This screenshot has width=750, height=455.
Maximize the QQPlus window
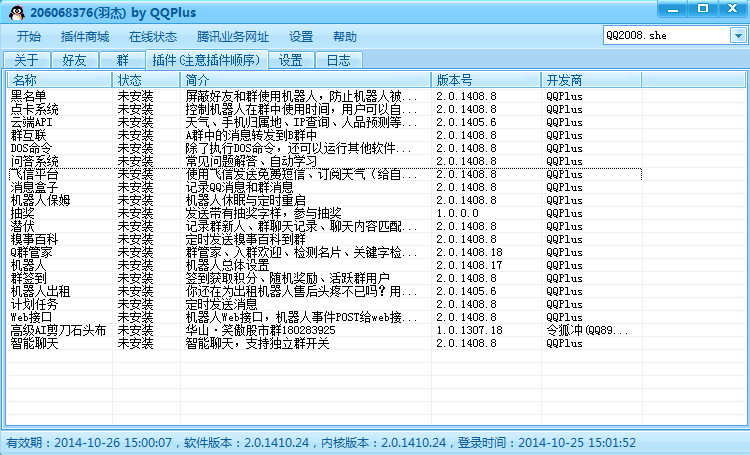703,9
